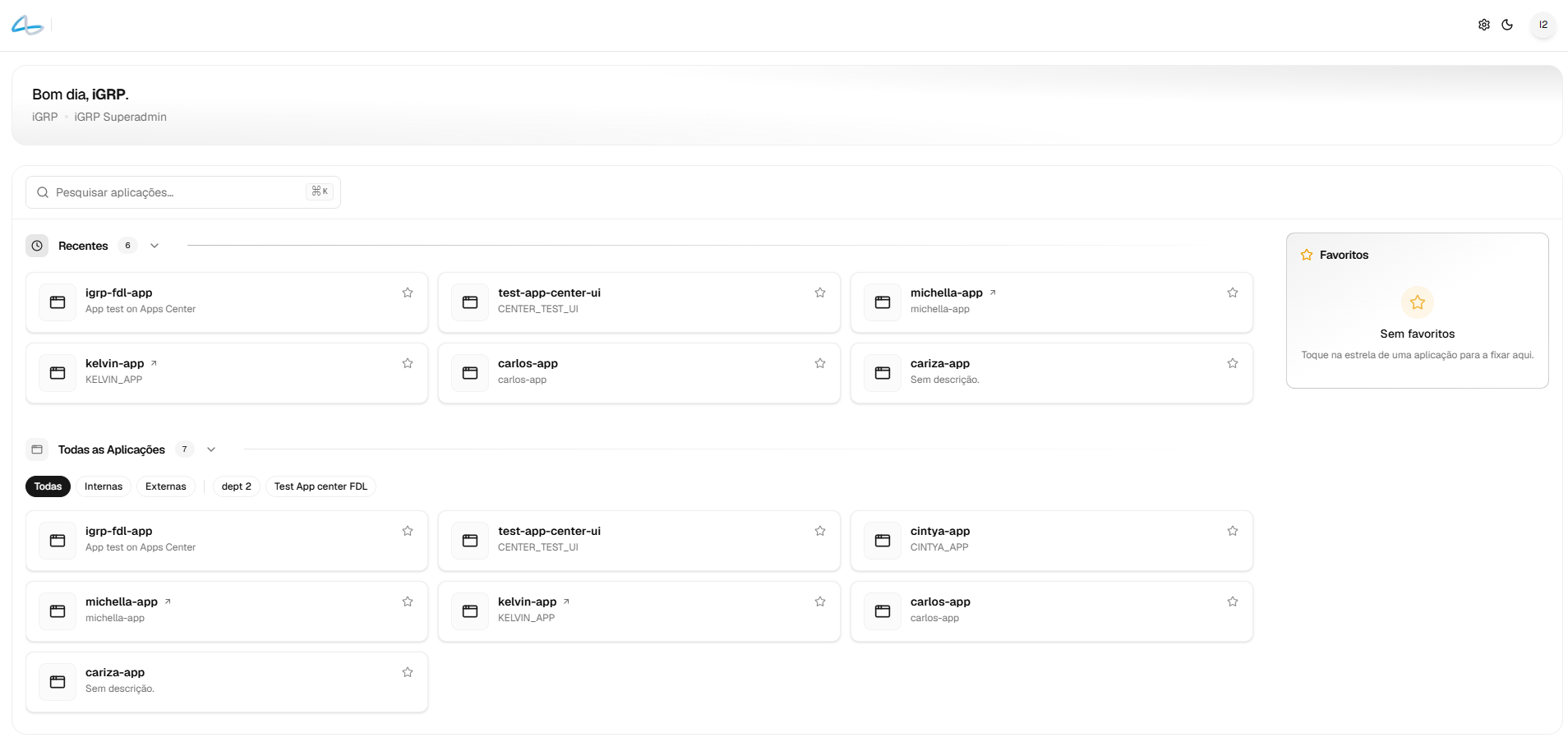Star carlos-app in Todas as Aplicações

pyautogui.click(x=1233, y=601)
